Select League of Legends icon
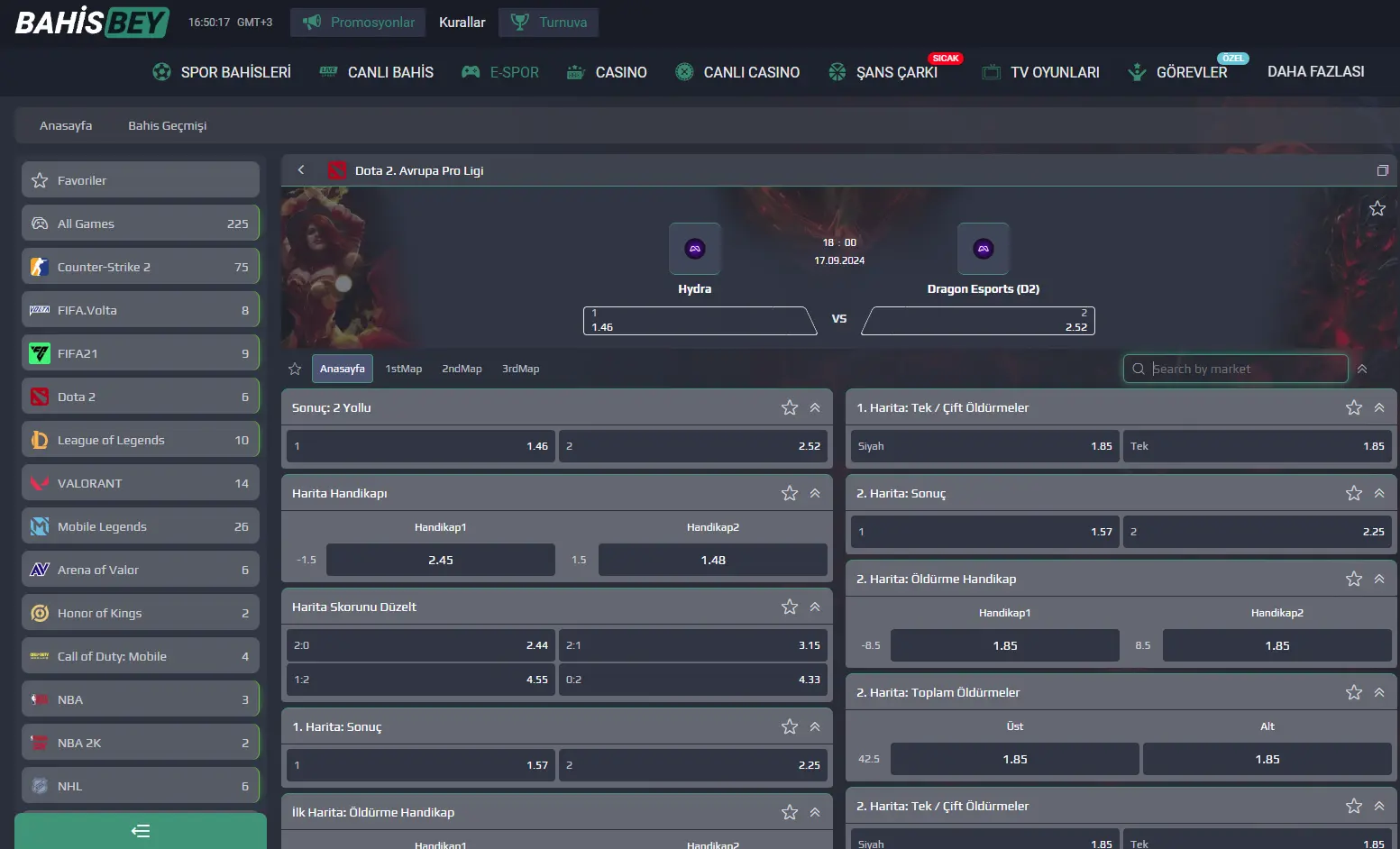Viewport: 1400px width, 849px height. click(x=40, y=440)
